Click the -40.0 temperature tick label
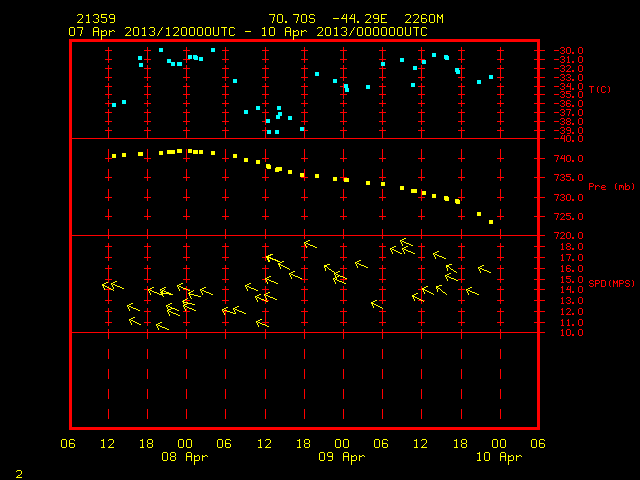 click(568, 139)
